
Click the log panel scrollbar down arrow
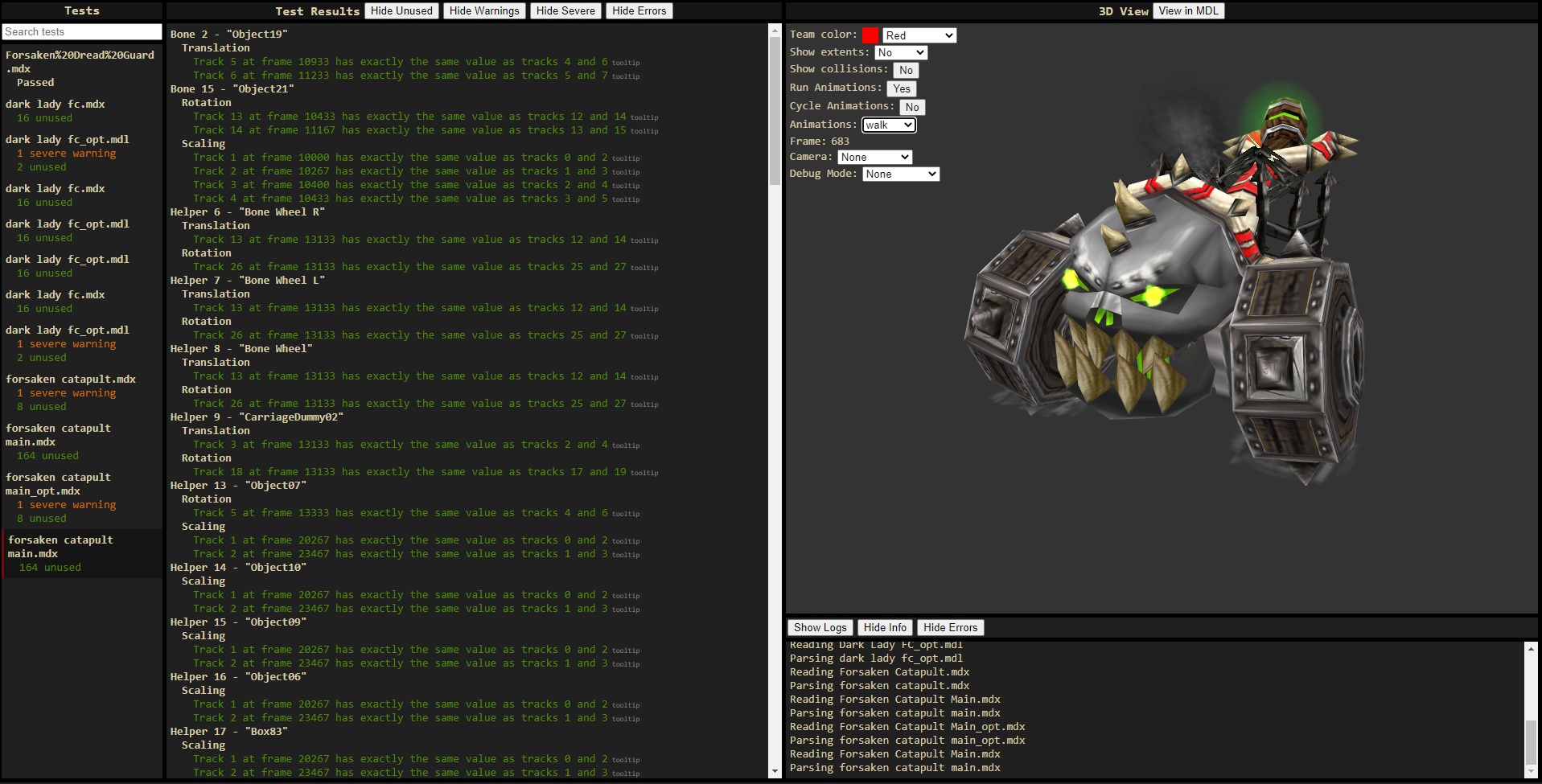[1531, 770]
